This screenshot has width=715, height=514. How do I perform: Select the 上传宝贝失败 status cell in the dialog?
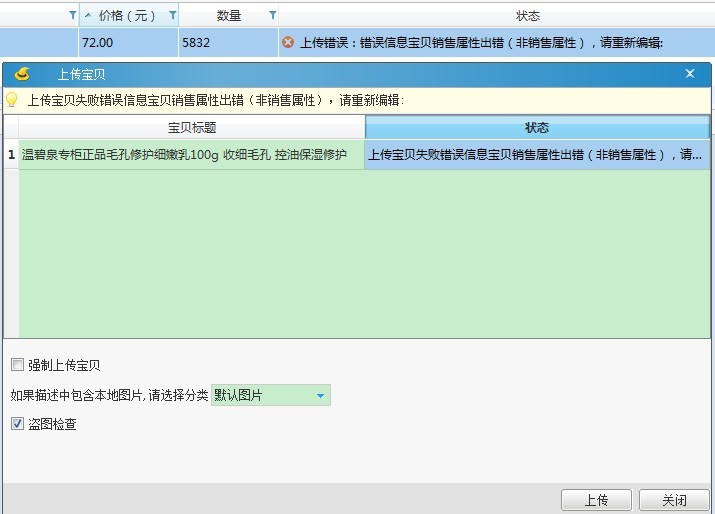point(537,154)
